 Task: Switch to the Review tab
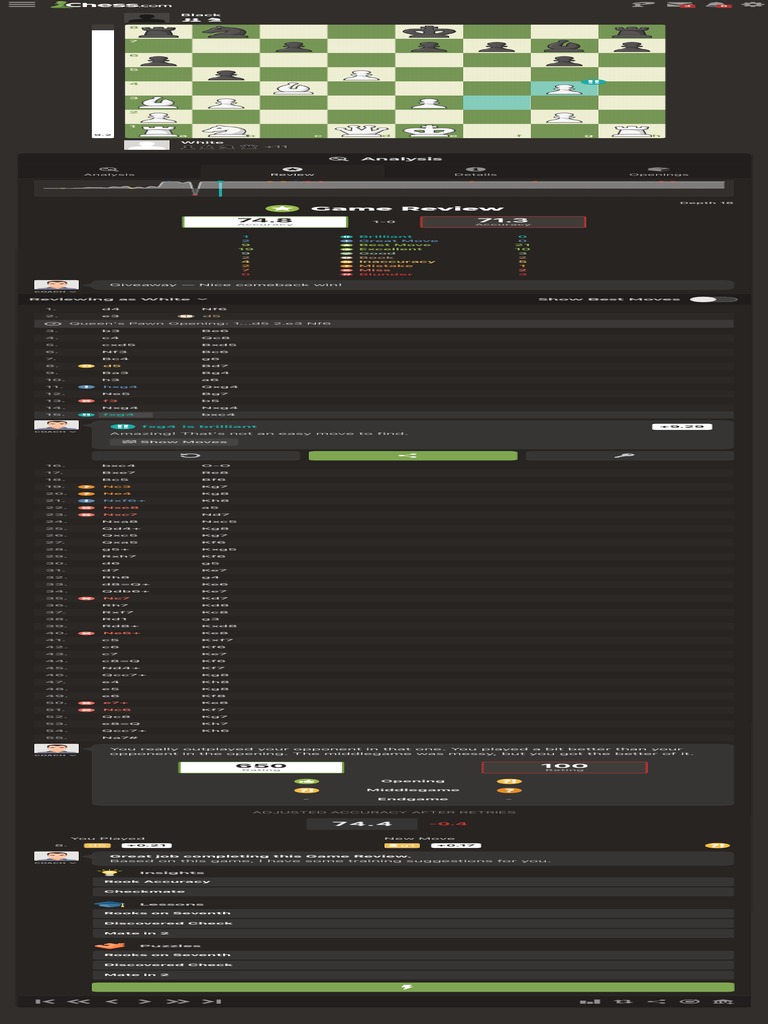tap(293, 171)
